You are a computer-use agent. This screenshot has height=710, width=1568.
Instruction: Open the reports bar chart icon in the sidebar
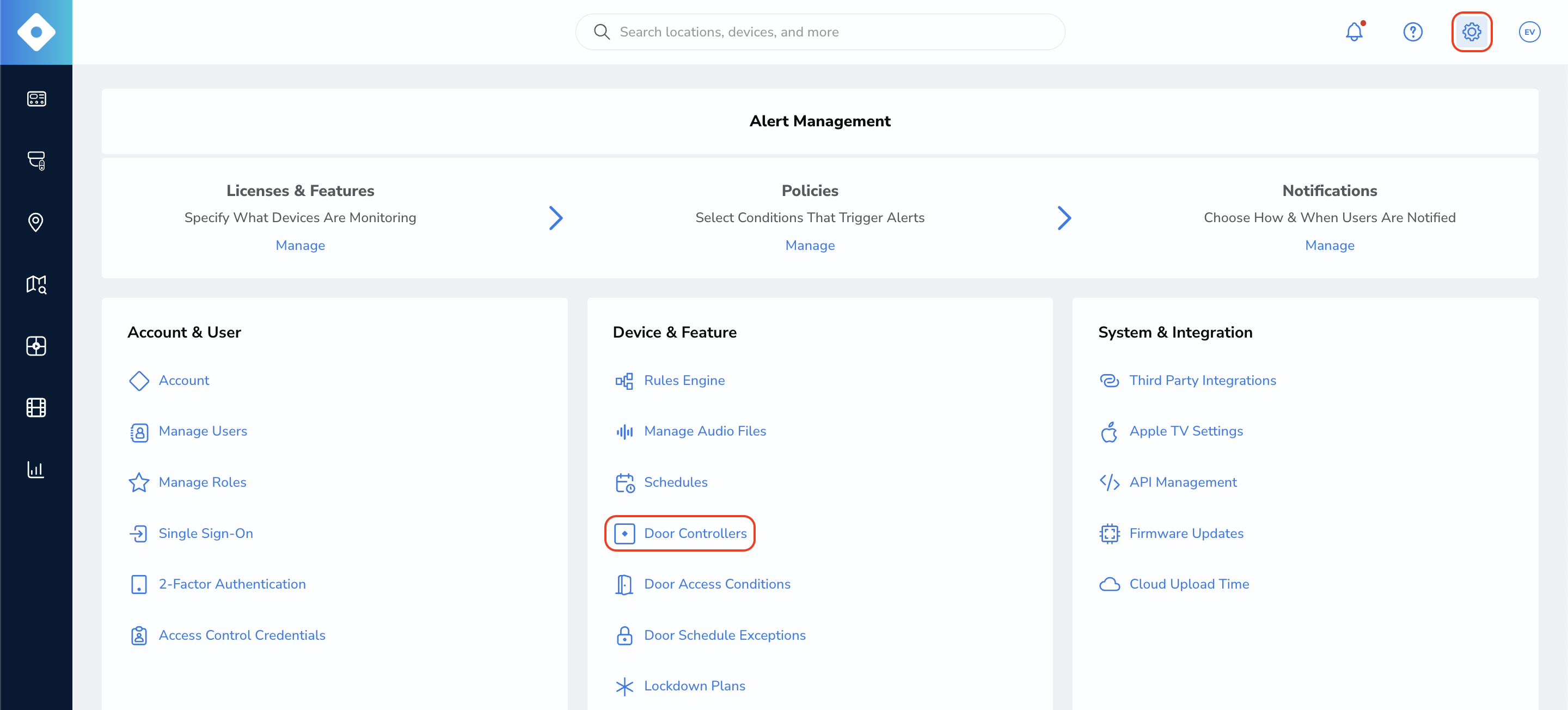pos(36,469)
